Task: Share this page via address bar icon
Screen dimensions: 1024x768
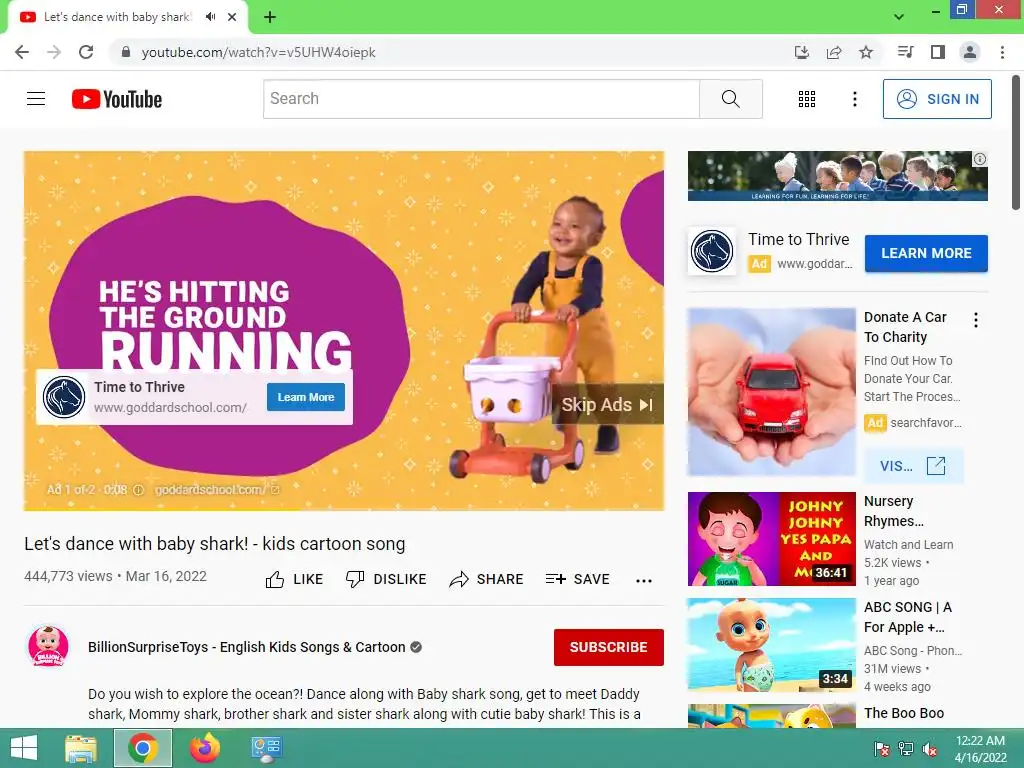Action: pos(834,52)
